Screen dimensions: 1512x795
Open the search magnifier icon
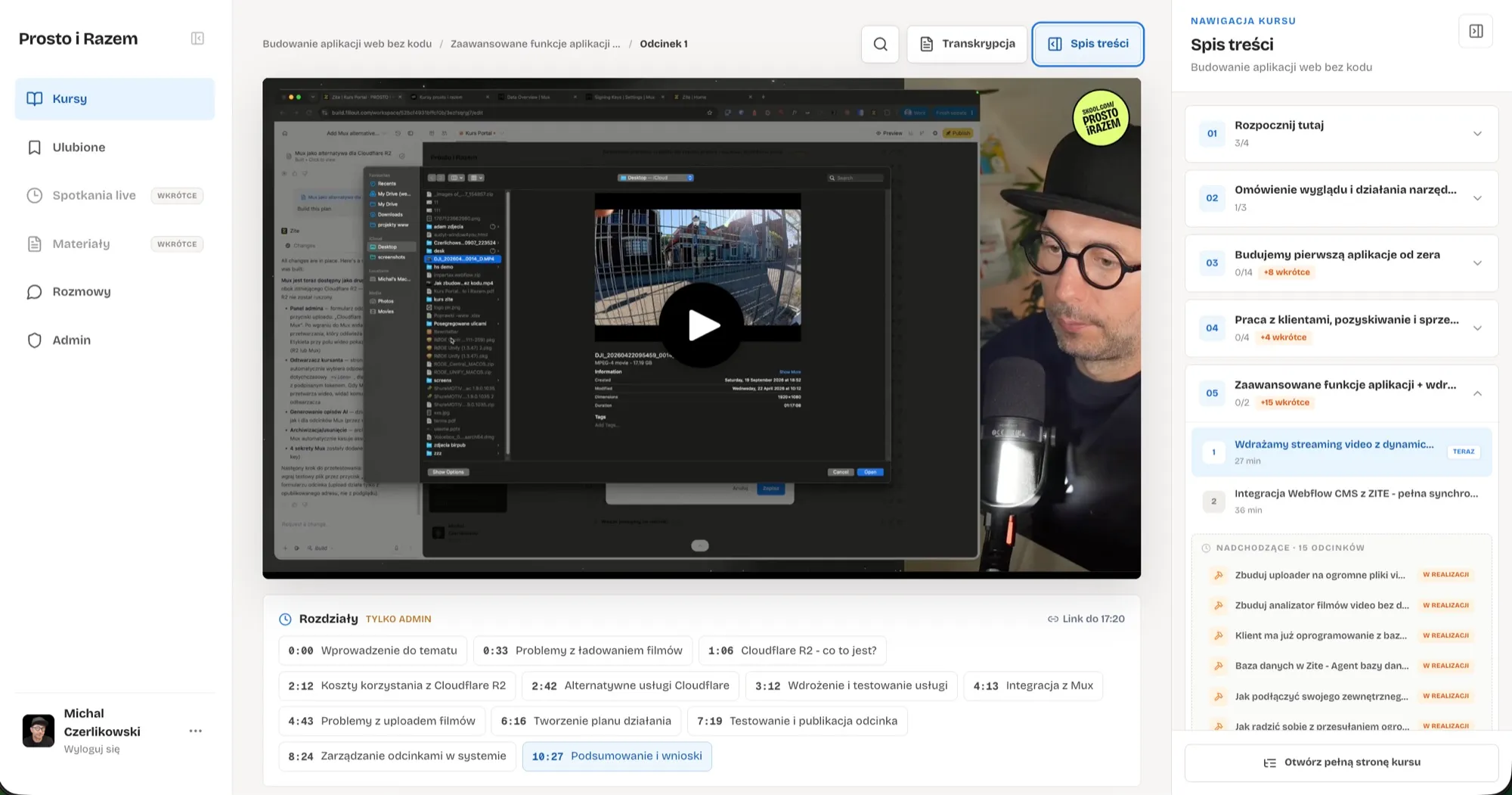880,44
